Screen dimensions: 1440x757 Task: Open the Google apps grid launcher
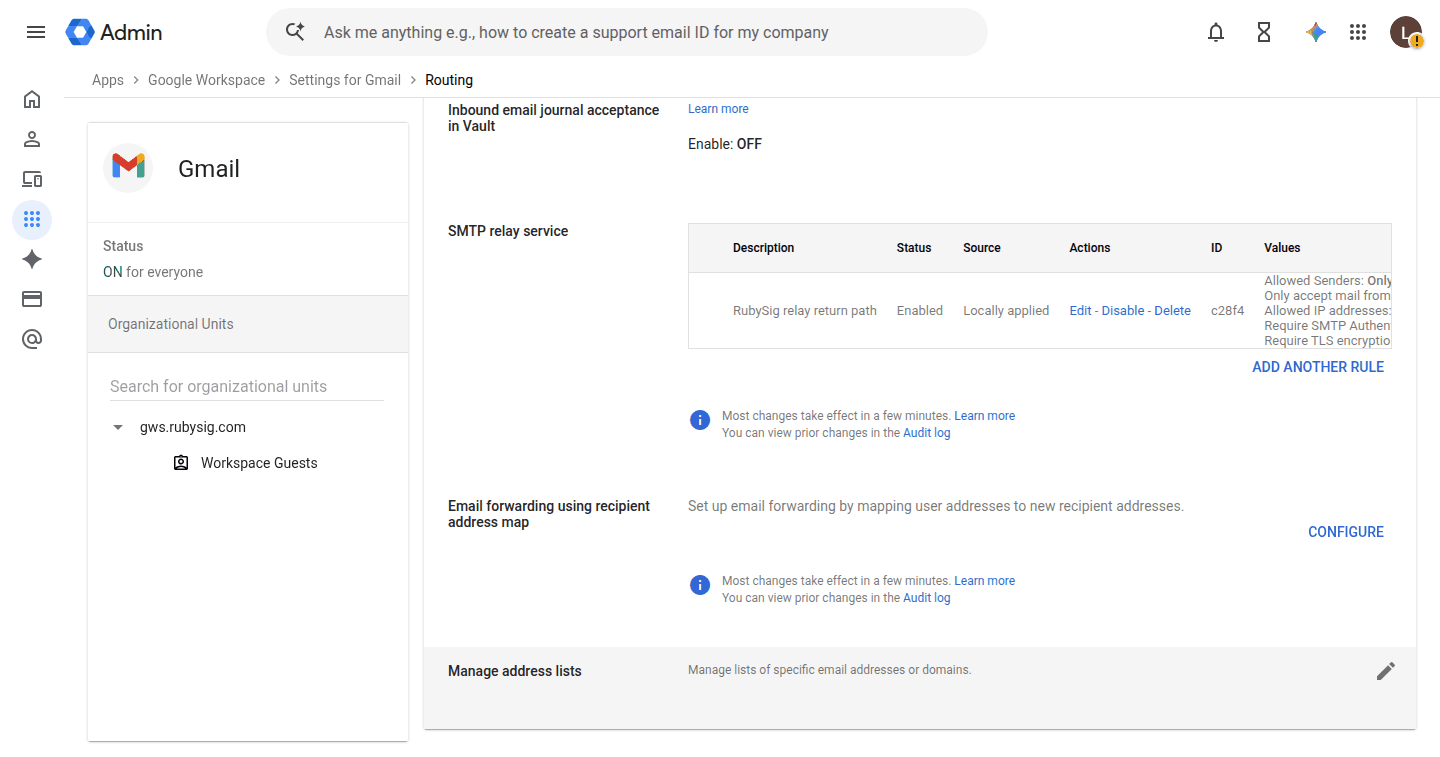coord(1358,32)
